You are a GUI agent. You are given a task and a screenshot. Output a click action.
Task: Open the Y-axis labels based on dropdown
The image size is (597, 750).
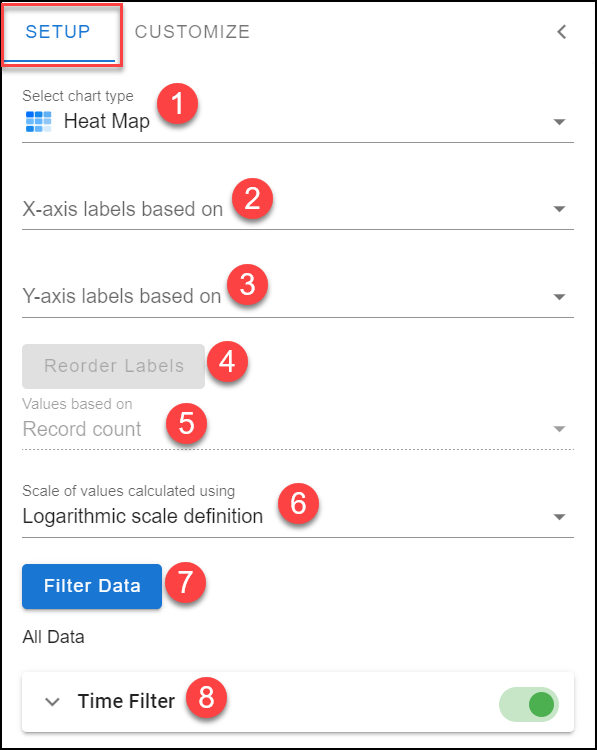tap(298, 297)
